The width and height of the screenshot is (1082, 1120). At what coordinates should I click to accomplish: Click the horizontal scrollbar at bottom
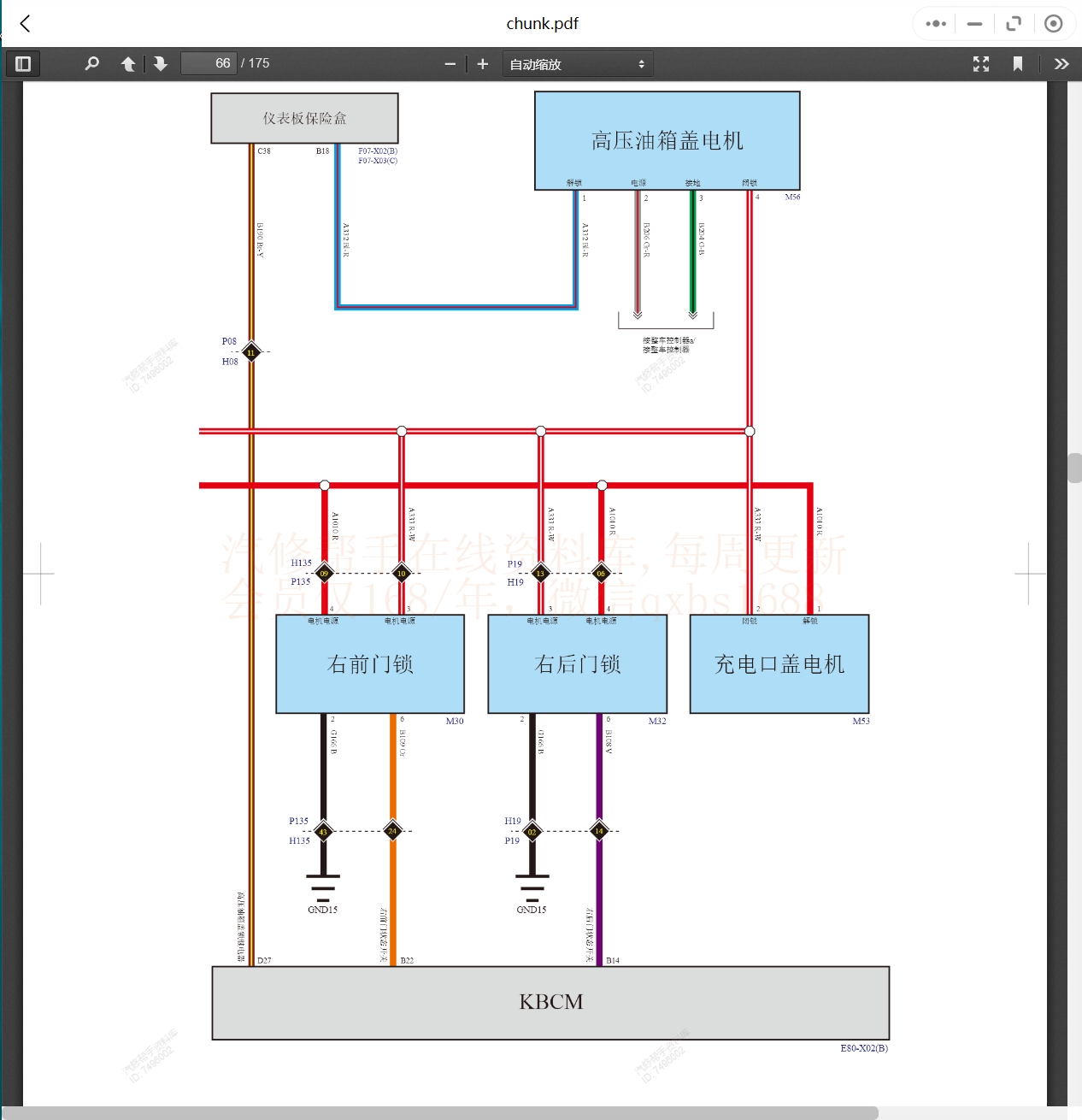point(440,1112)
